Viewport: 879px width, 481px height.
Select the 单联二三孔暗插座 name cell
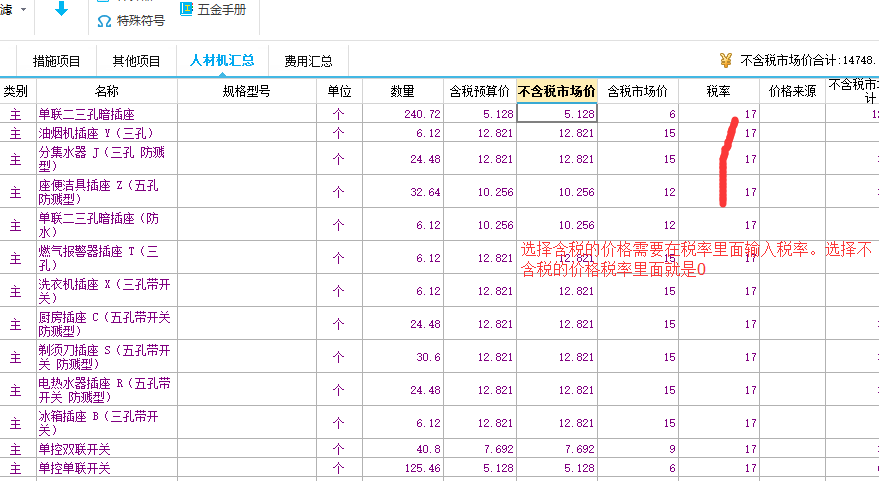(107, 114)
